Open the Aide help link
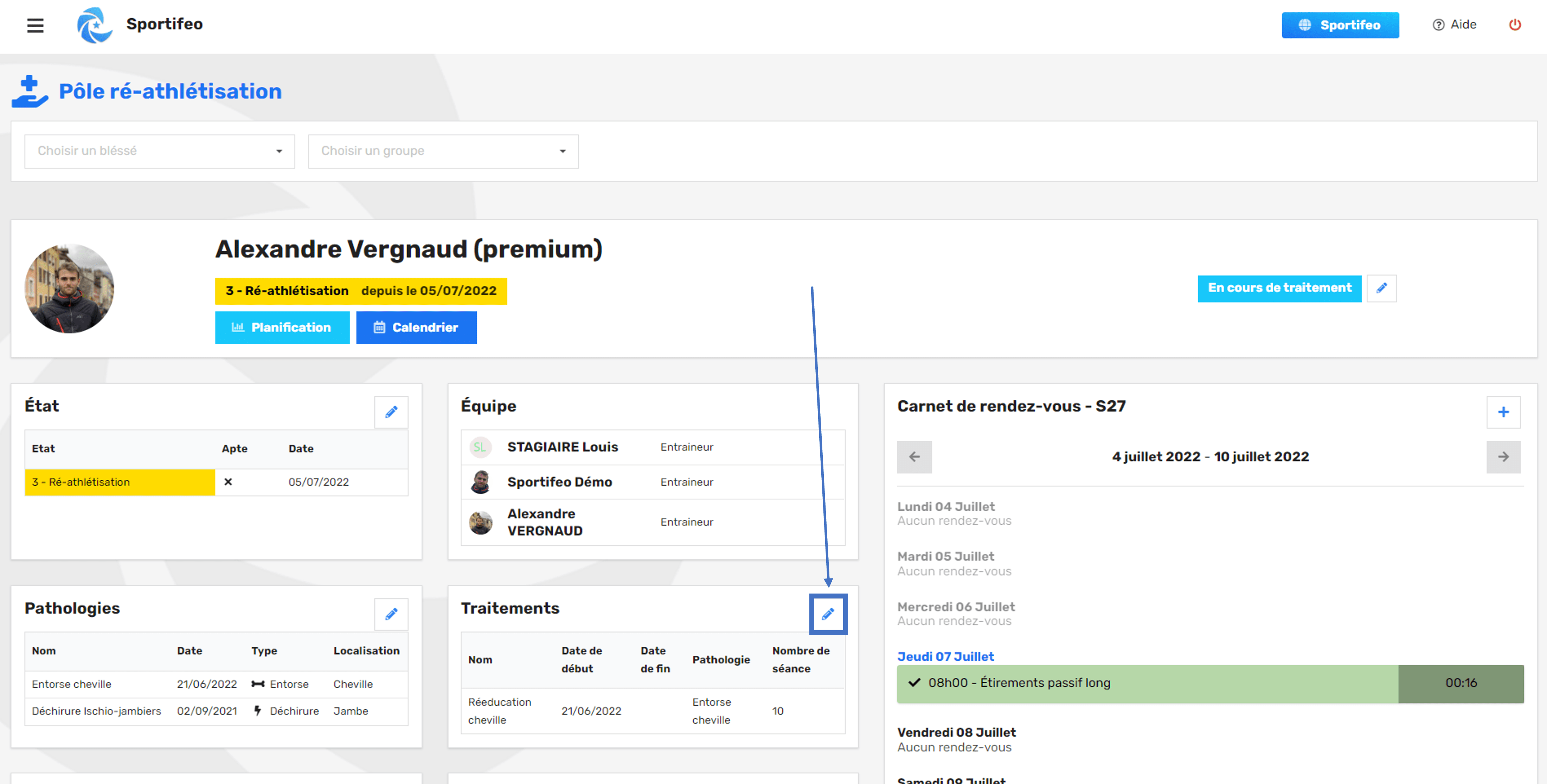Viewport: 1547px width, 784px height. [x=1454, y=25]
